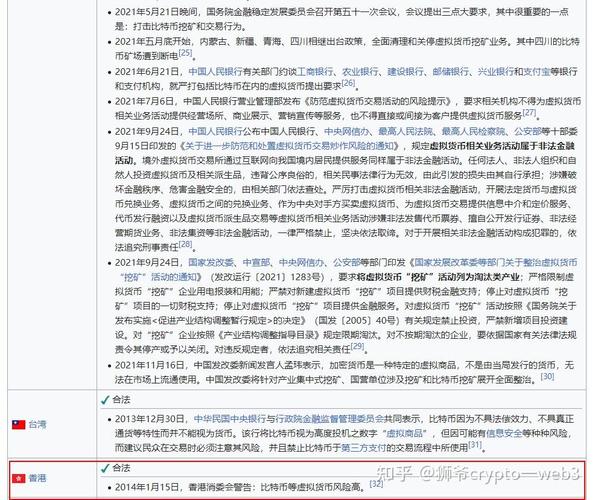Click the text 《防范虚拟货币交易活动的风险提示》
Image resolution: width=595 pixels, height=500 pixels.
click(x=378, y=101)
